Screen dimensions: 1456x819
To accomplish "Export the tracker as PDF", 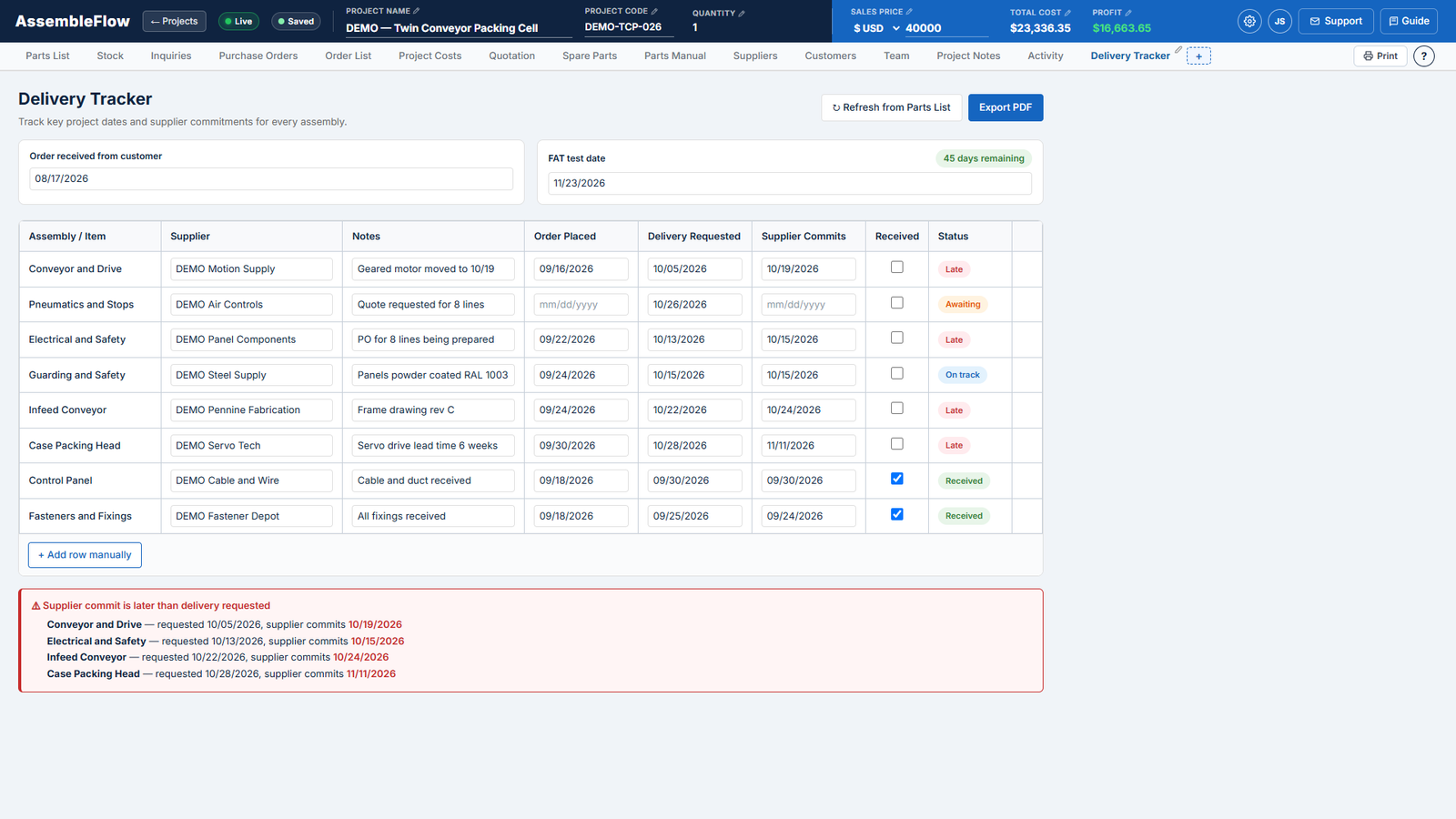I will (x=1006, y=107).
